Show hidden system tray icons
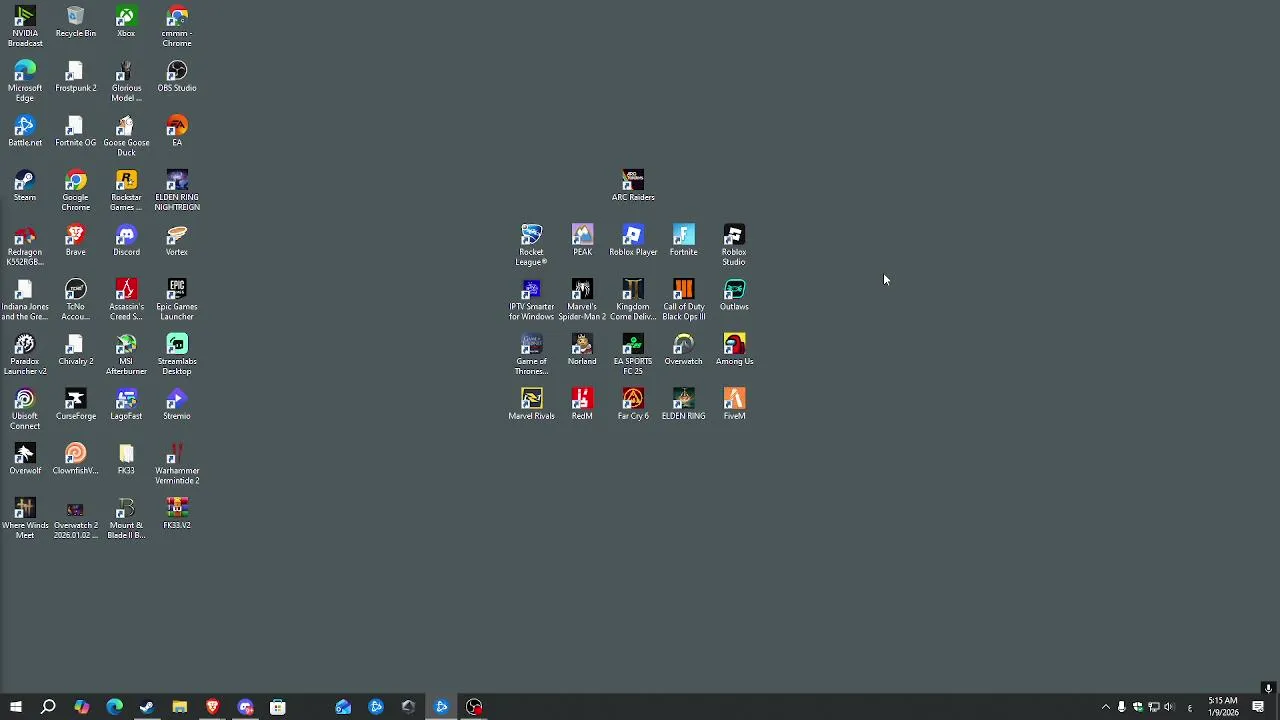 [1105, 707]
